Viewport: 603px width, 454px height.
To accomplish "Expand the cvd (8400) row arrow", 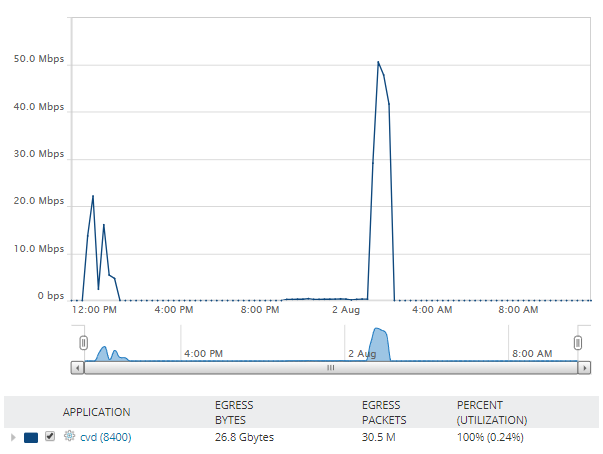I will (13, 437).
